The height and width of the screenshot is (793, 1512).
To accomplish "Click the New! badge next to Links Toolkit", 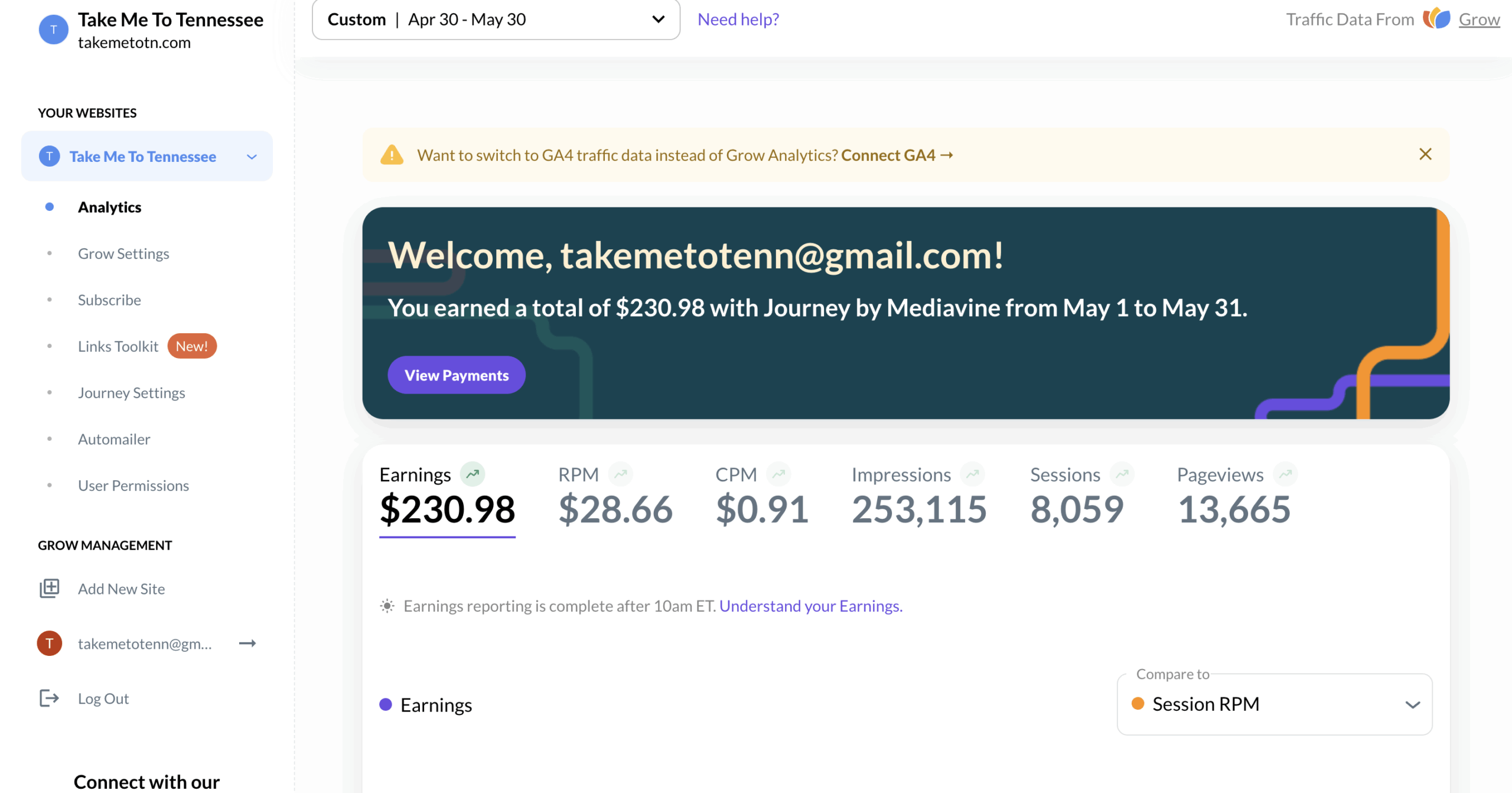I will (192, 346).
